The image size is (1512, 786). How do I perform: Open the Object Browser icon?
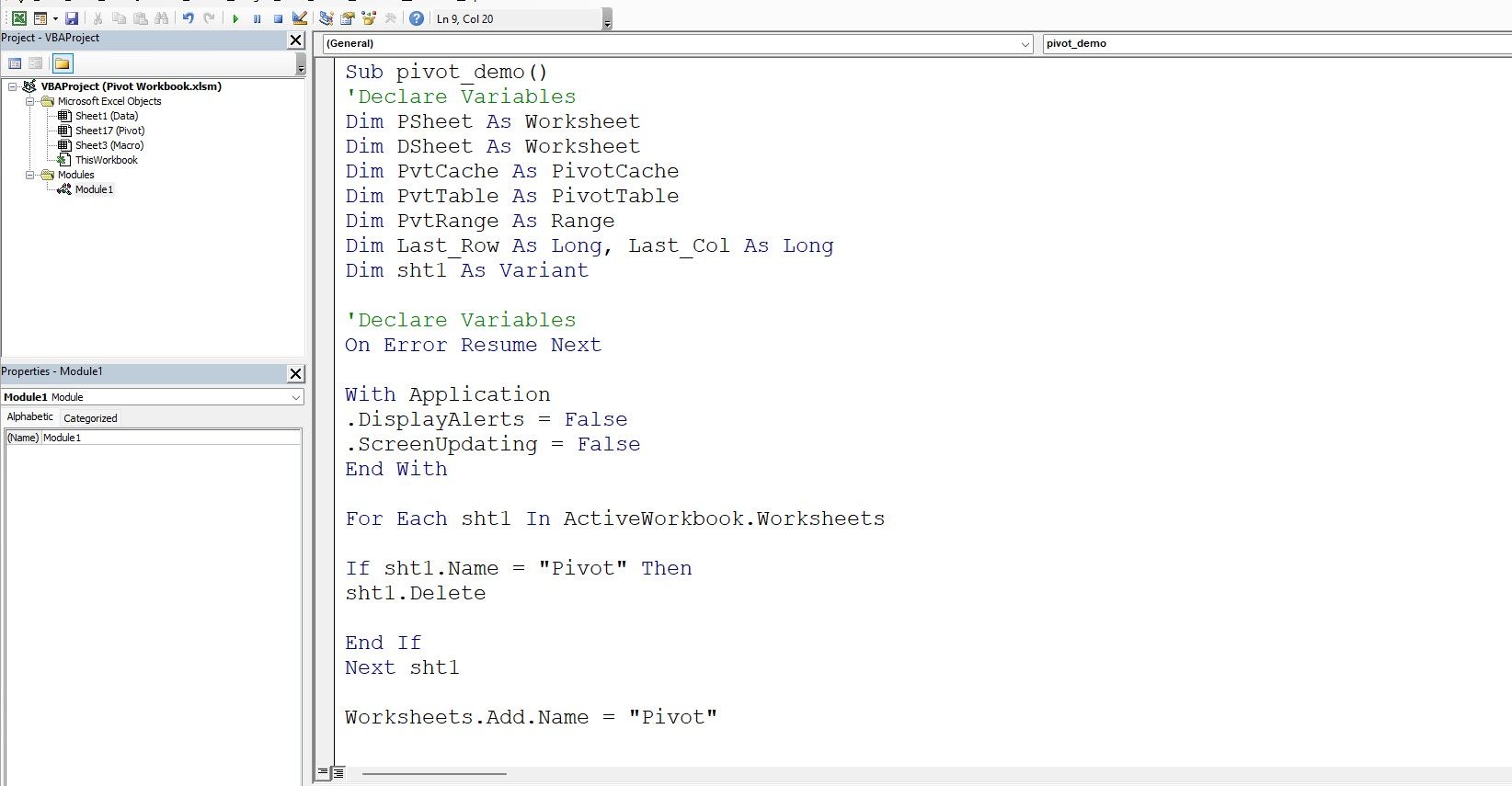coord(369,18)
